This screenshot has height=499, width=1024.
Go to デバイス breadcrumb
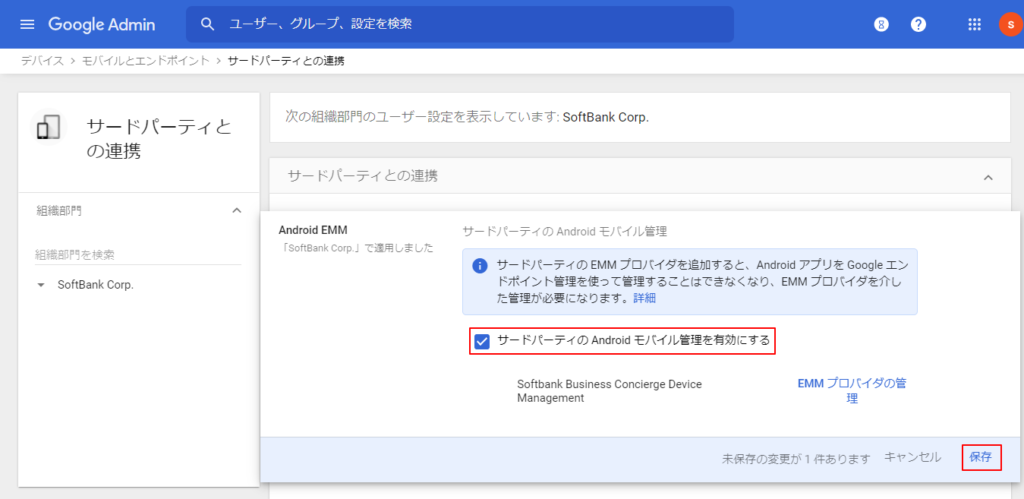pyautogui.click(x=42, y=61)
